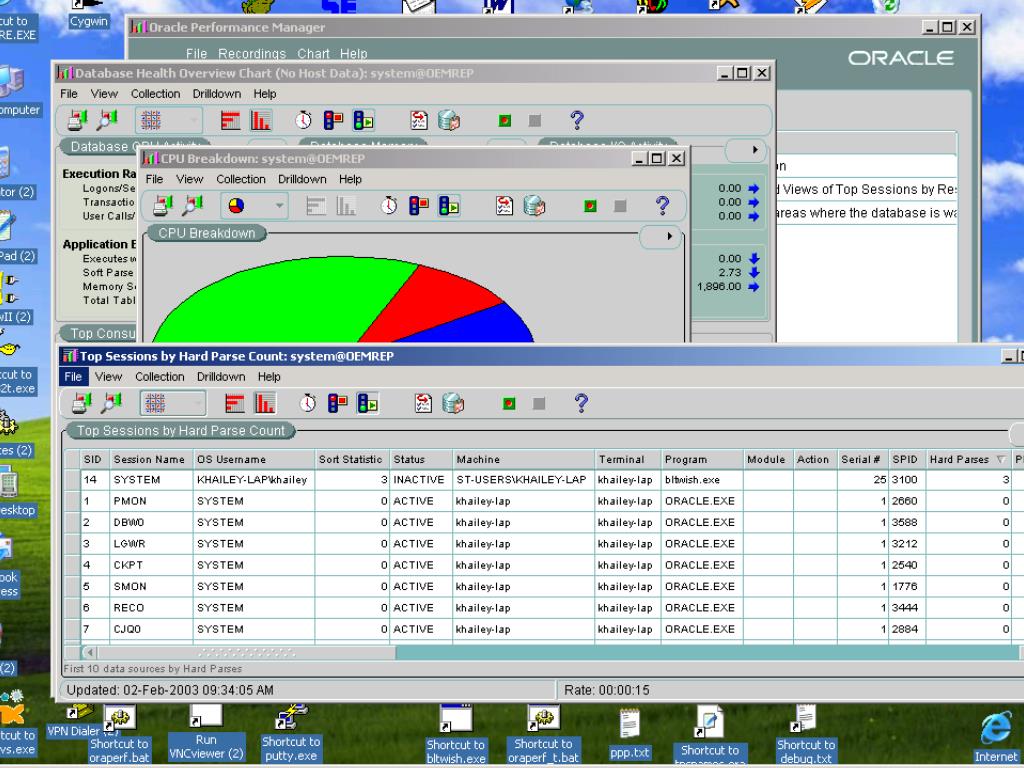Click the Session Name column header
This screenshot has height=768, width=1024.
[151, 459]
